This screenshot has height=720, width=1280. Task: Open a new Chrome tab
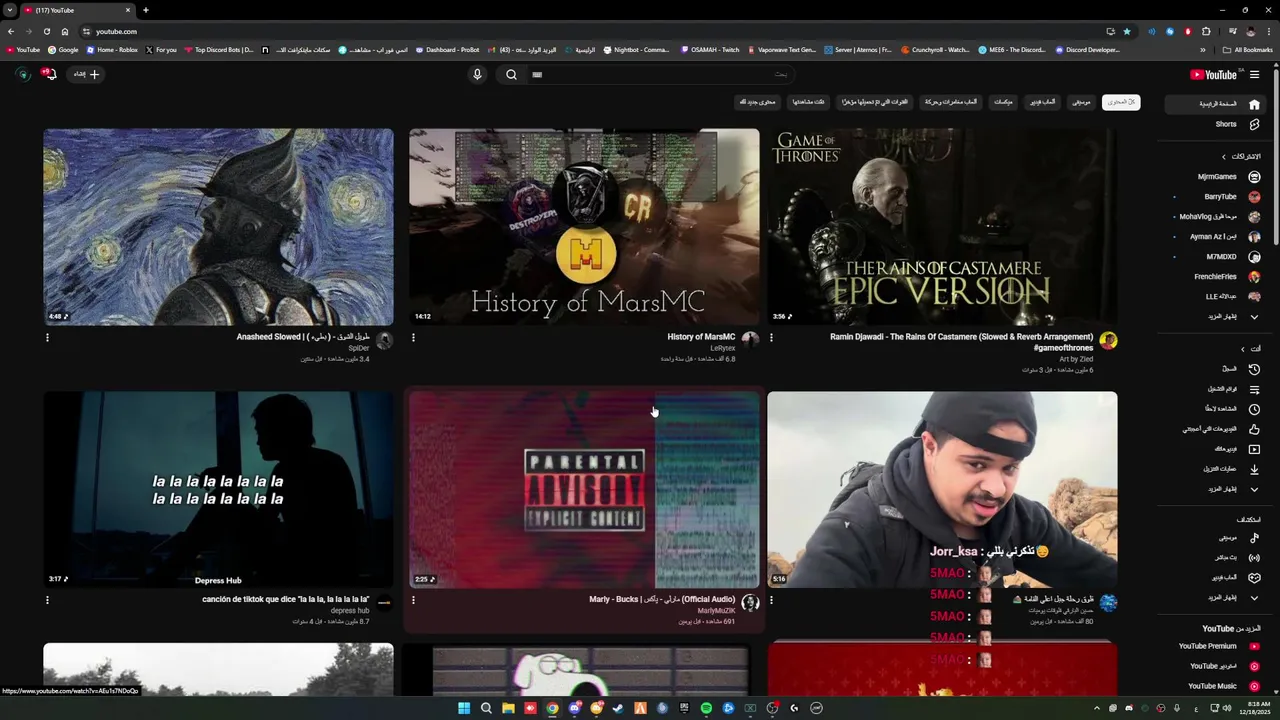coord(145,10)
